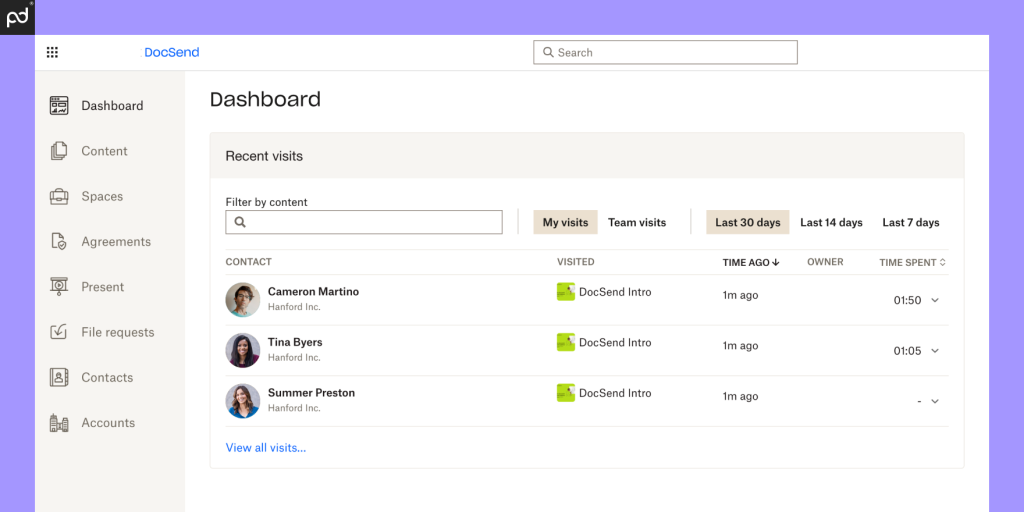This screenshot has height=512, width=1024.
Task: Click the Agreements shield-document icon
Action: pos(59,242)
